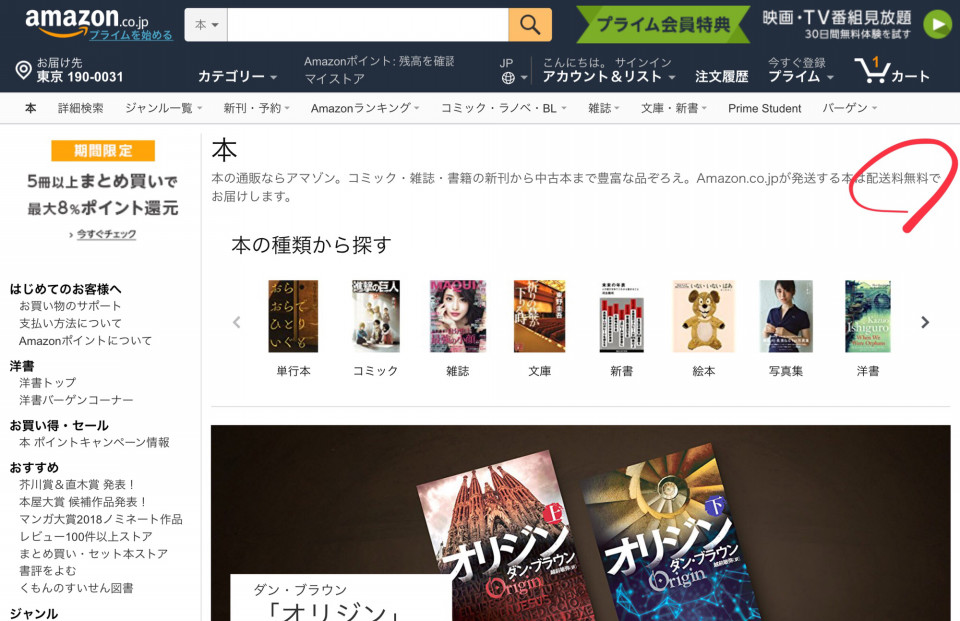Select 写真集 photo book thumbnail
Image resolution: width=960 pixels, height=621 pixels.
tap(786, 316)
